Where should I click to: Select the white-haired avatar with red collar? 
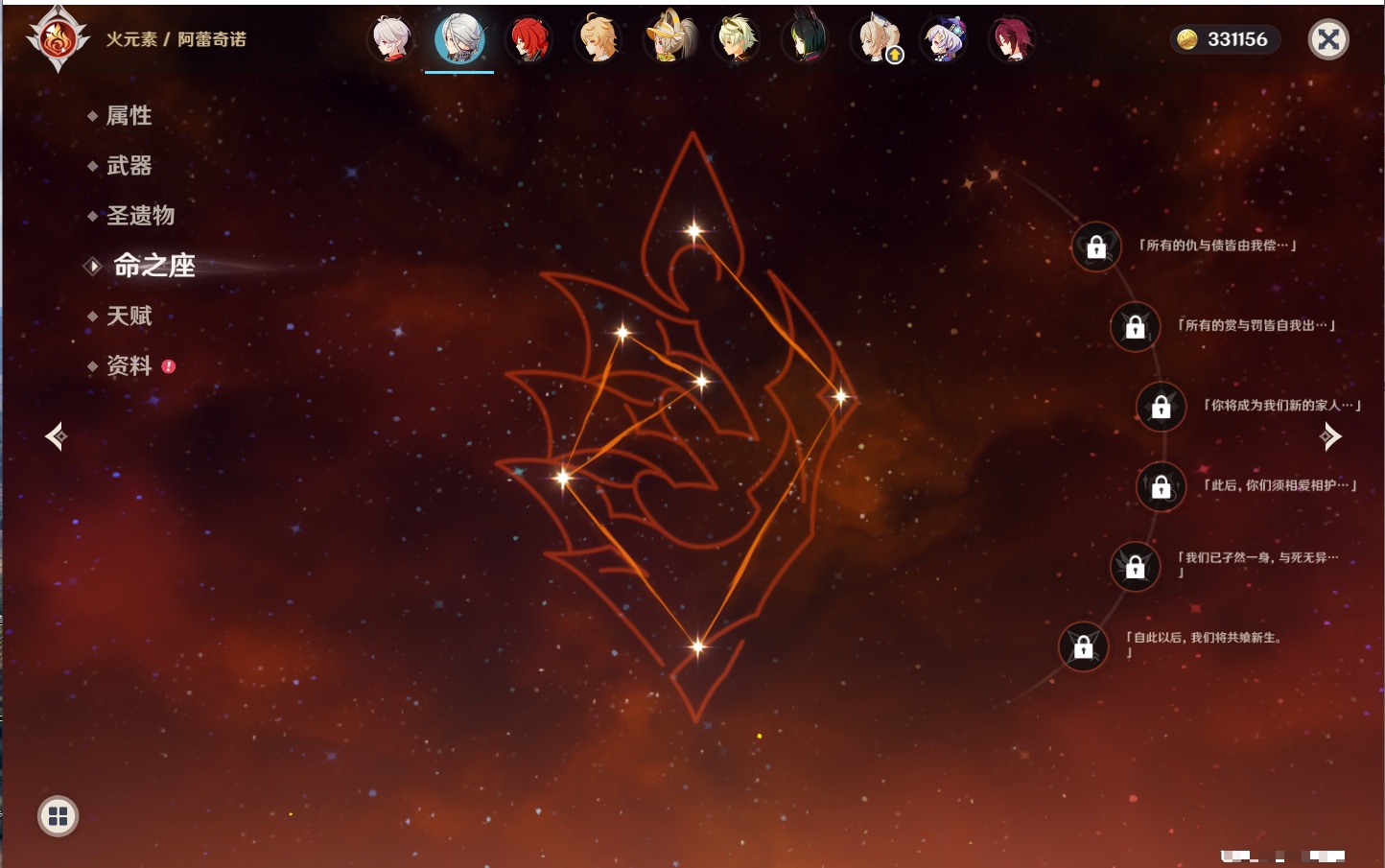(391, 39)
